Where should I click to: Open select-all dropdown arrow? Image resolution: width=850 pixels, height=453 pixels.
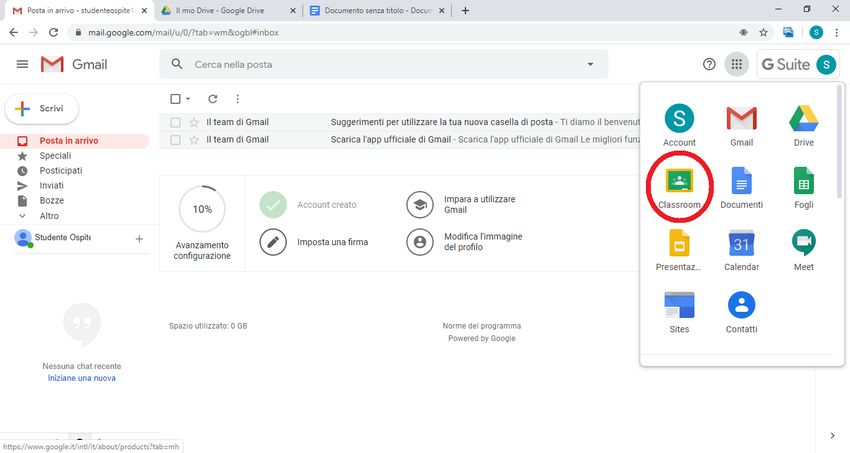[188, 99]
